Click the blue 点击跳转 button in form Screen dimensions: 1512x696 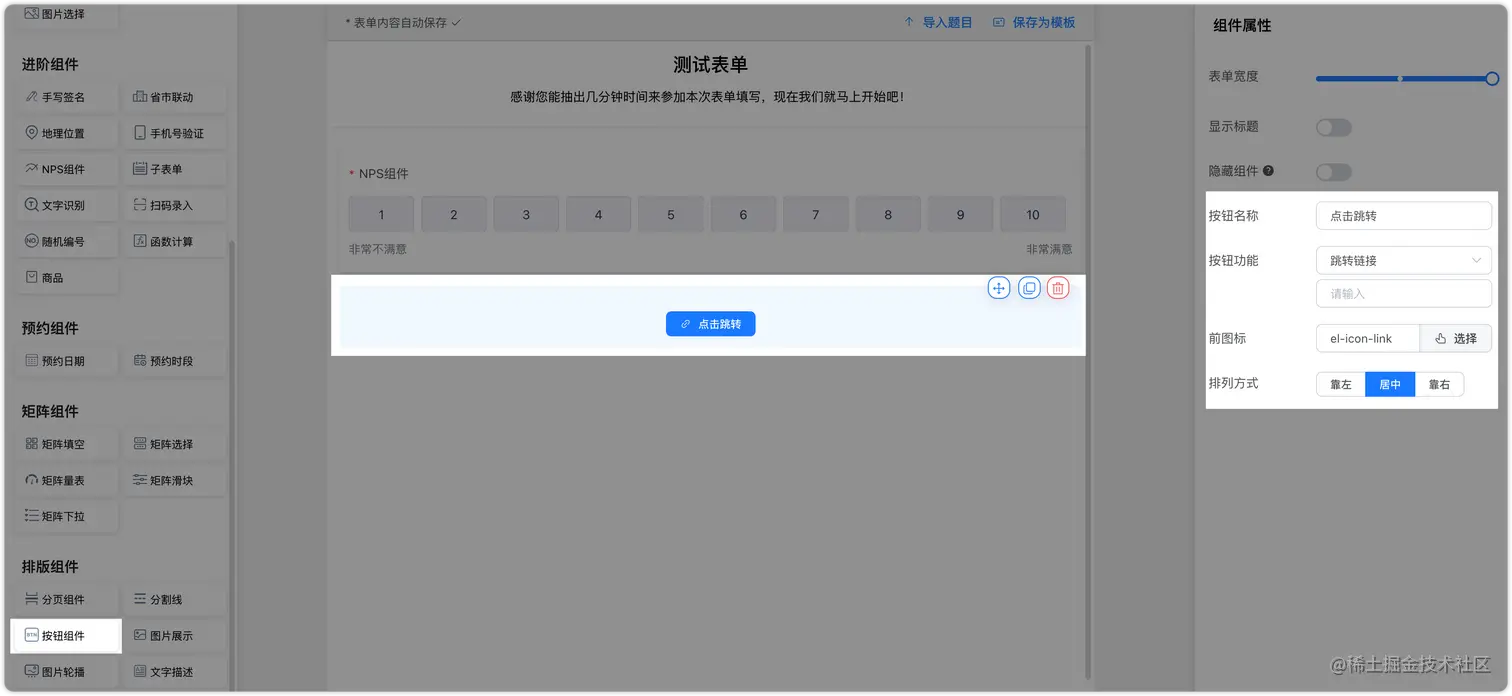[x=711, y=324]
